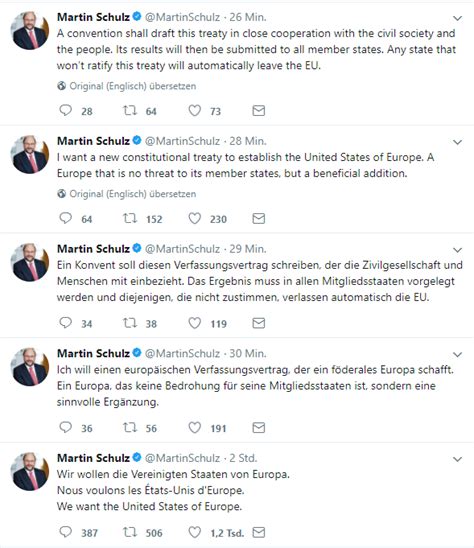Reply to the 29 Min. Konvent tweet
474x548 pixels.
(65, 323)
